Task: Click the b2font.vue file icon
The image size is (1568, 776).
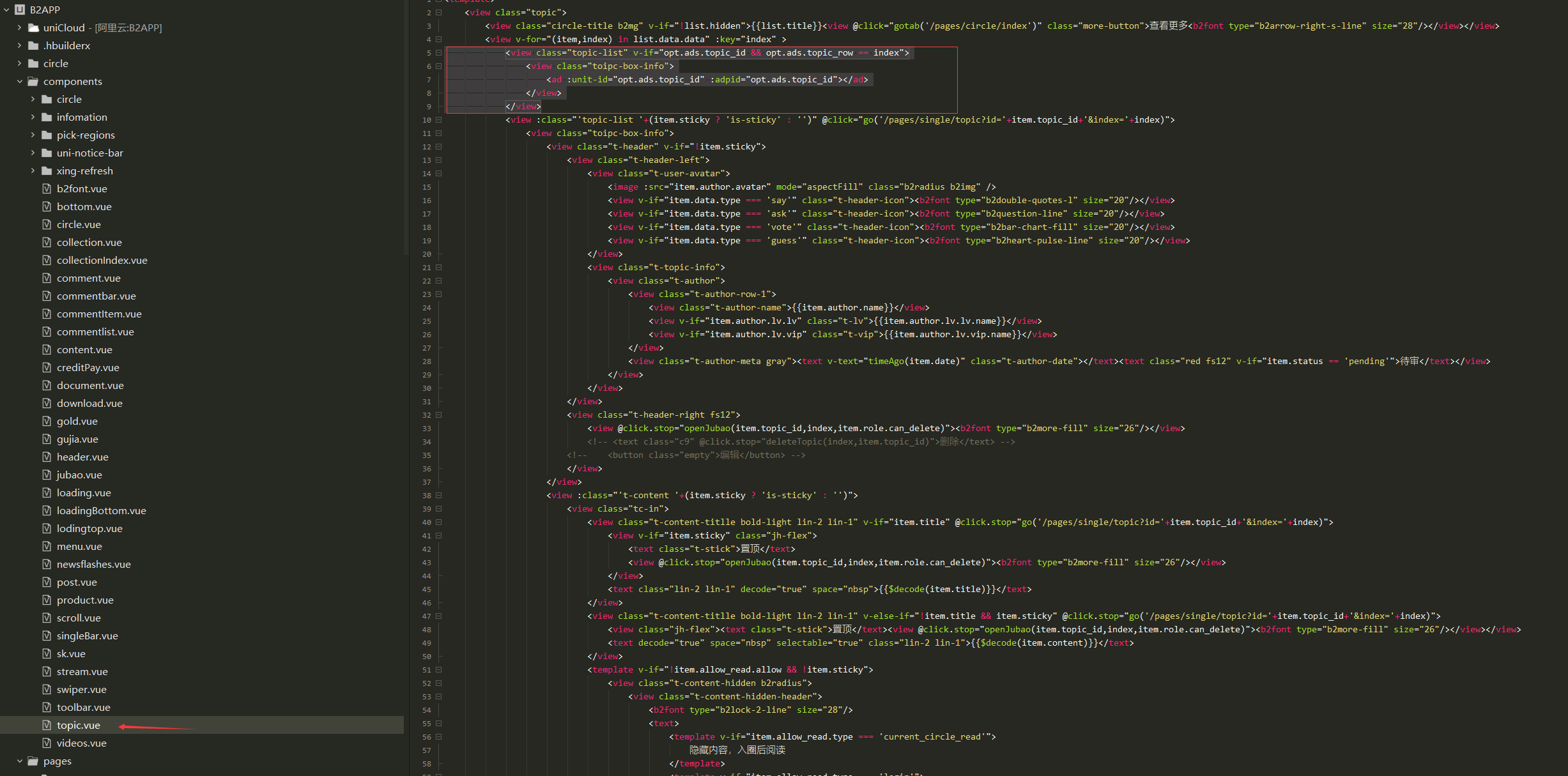Action: (47, 188)
